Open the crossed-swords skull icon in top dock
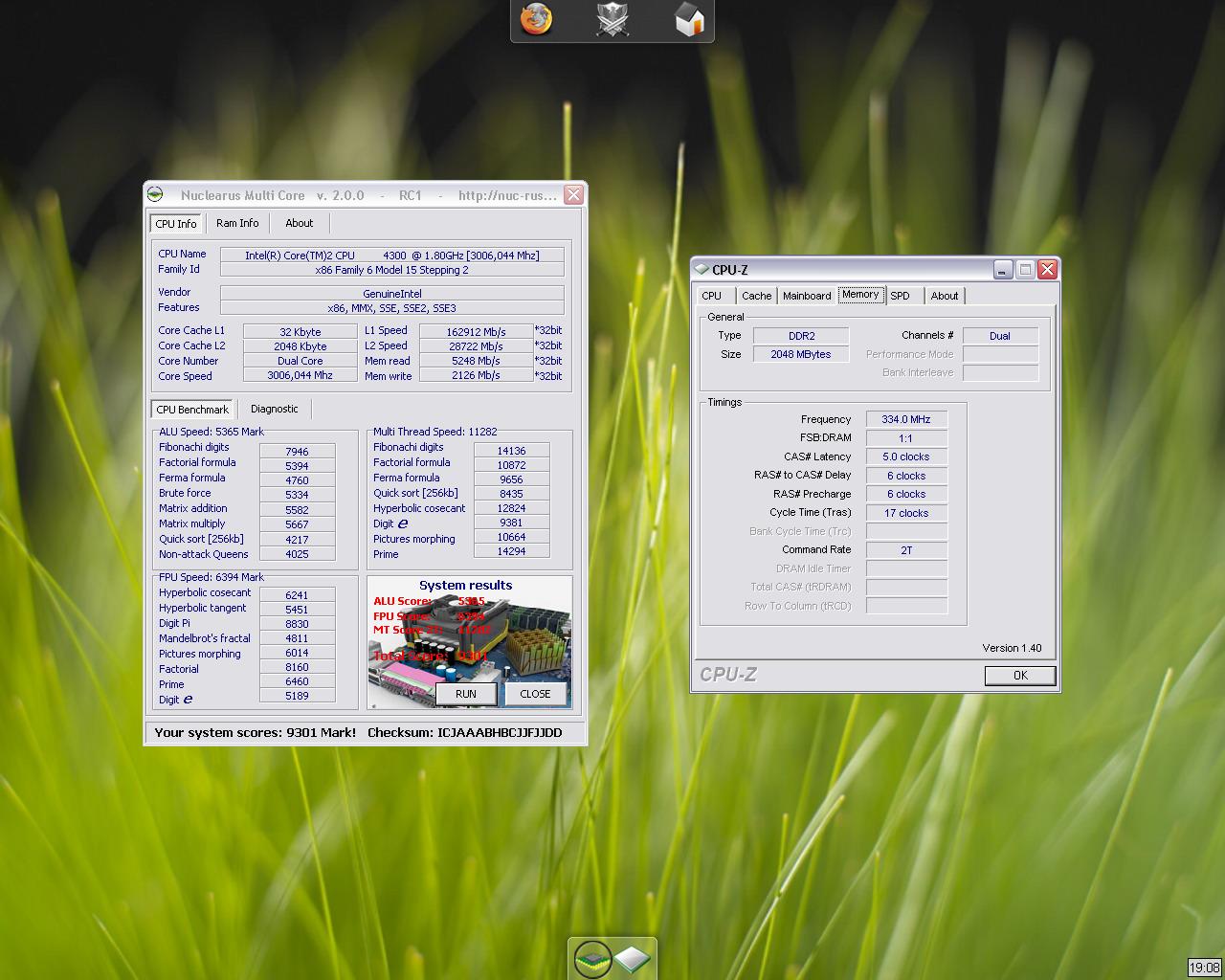1225x980 pixels. pyautogui.click(x=612, y=19)
